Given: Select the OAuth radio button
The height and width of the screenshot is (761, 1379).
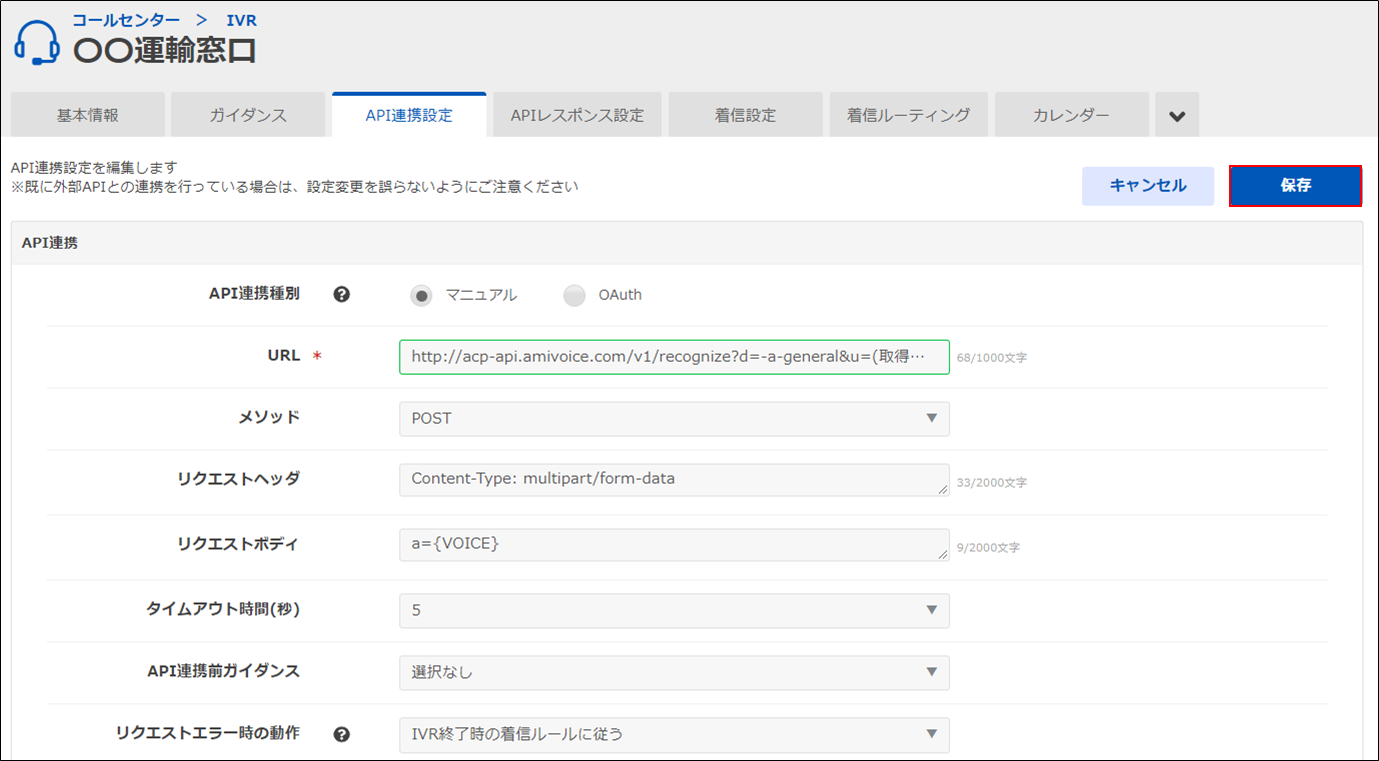Looking at the screenshot, I should 574,295.
